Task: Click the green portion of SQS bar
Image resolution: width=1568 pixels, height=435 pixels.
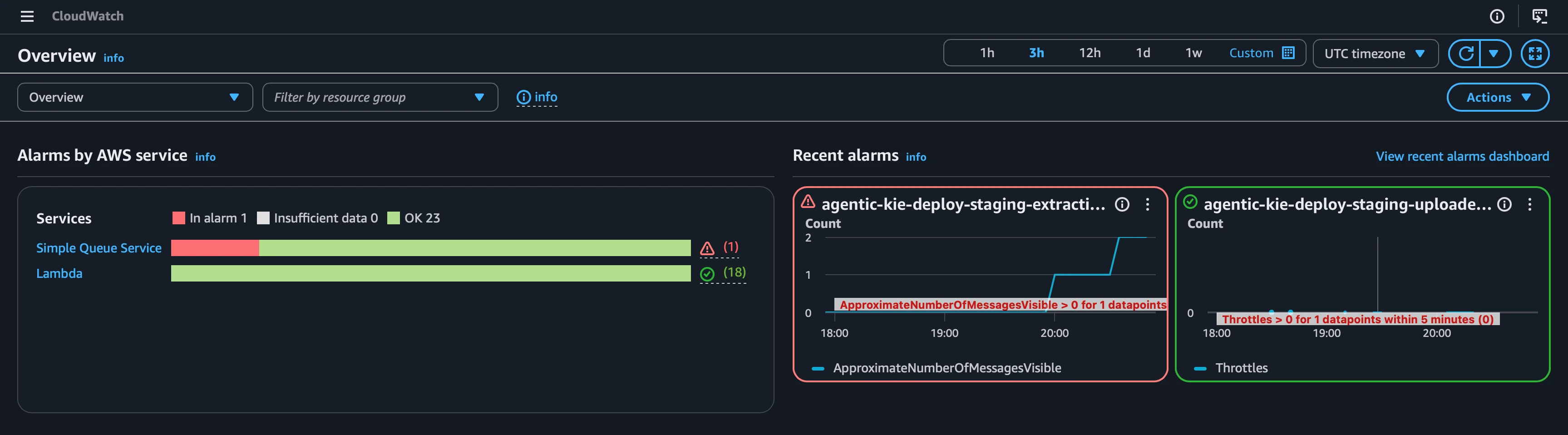Action: [x=475, y=248]
